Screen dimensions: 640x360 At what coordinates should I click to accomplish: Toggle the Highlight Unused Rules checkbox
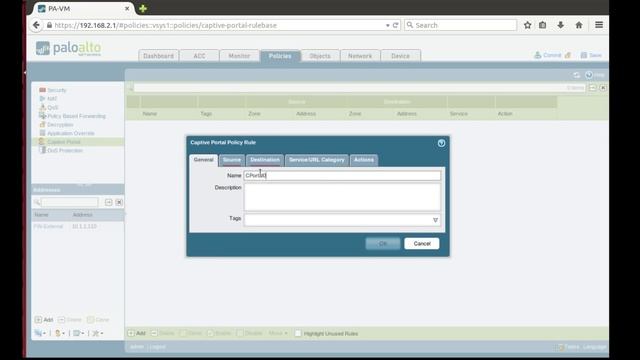298,333
